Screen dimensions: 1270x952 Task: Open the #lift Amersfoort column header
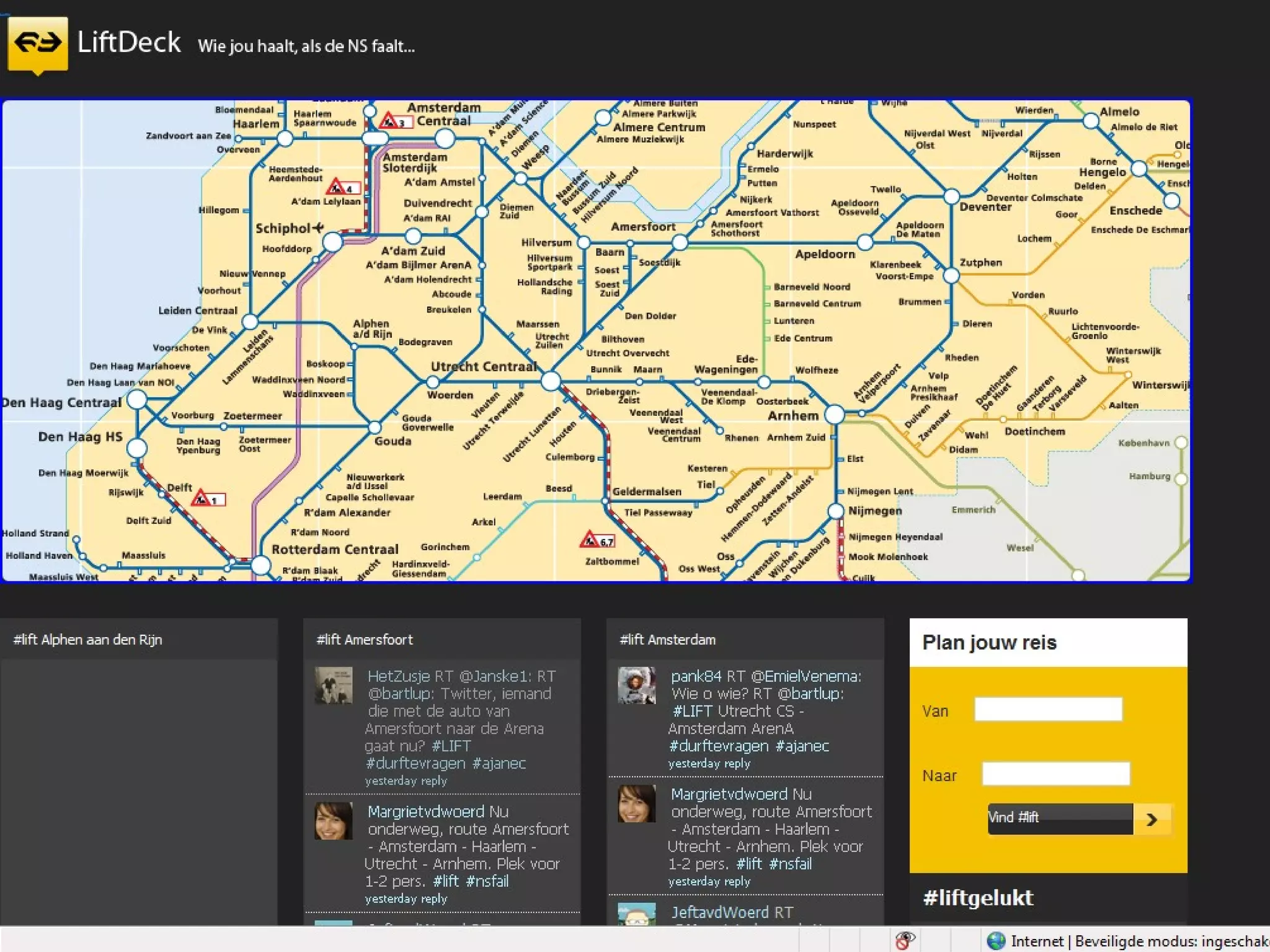coord(365,640)
